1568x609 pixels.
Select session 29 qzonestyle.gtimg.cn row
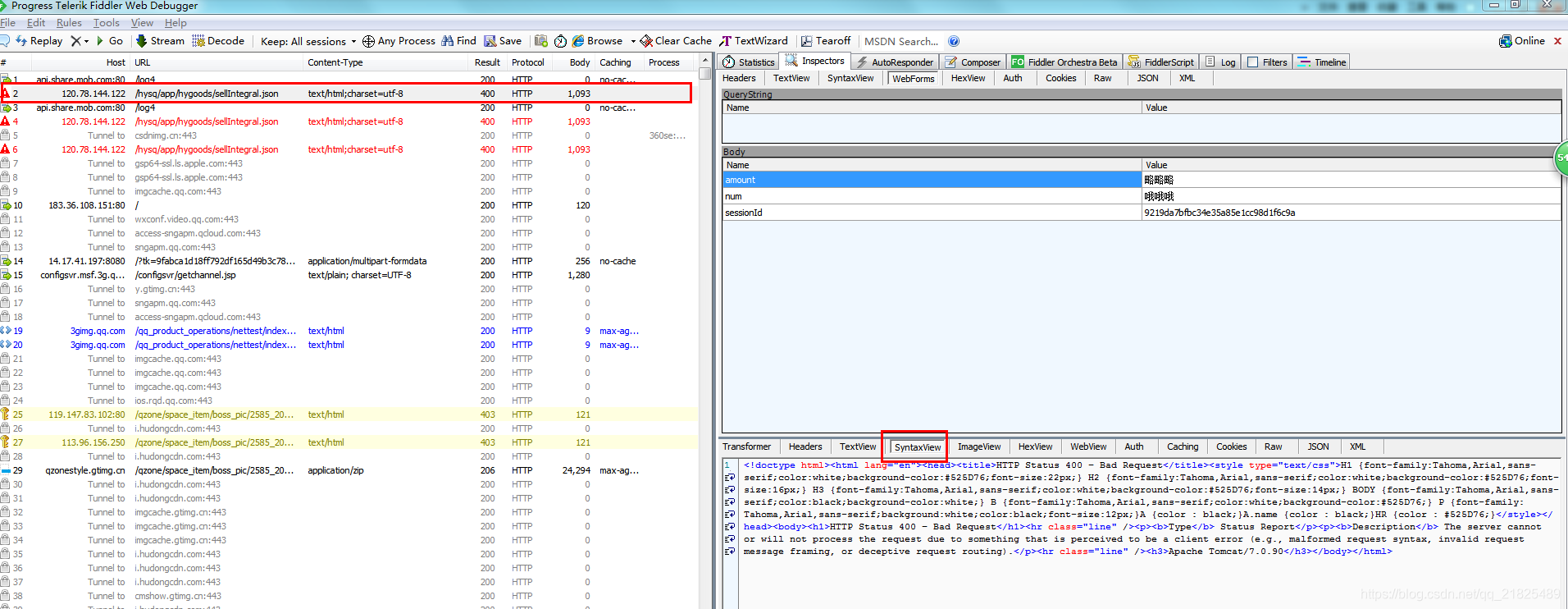point(349,470)
